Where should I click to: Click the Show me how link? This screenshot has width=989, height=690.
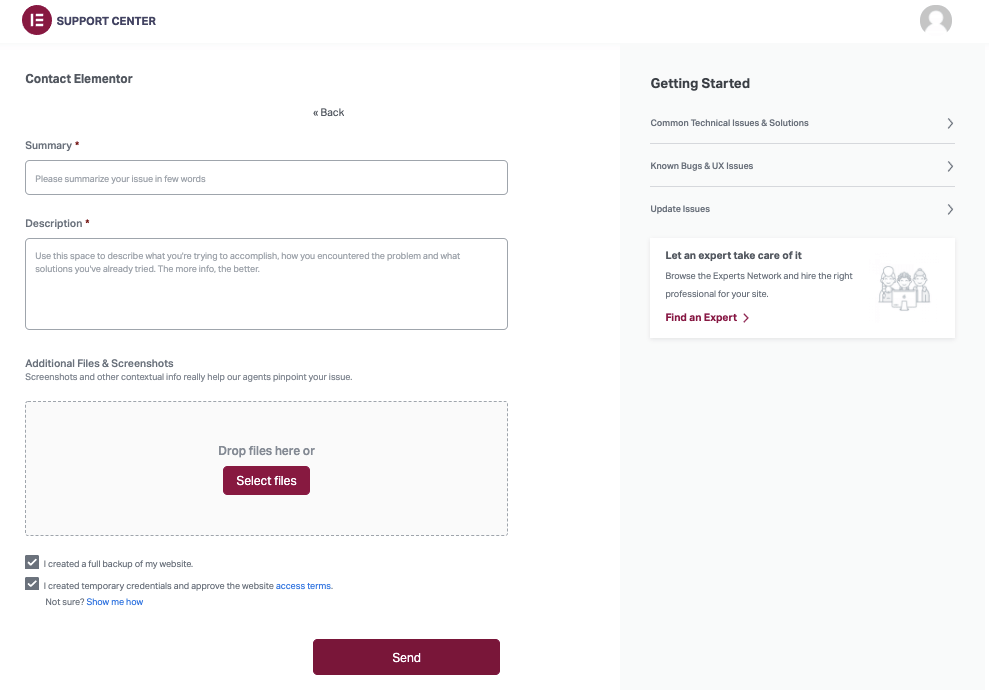114,602
